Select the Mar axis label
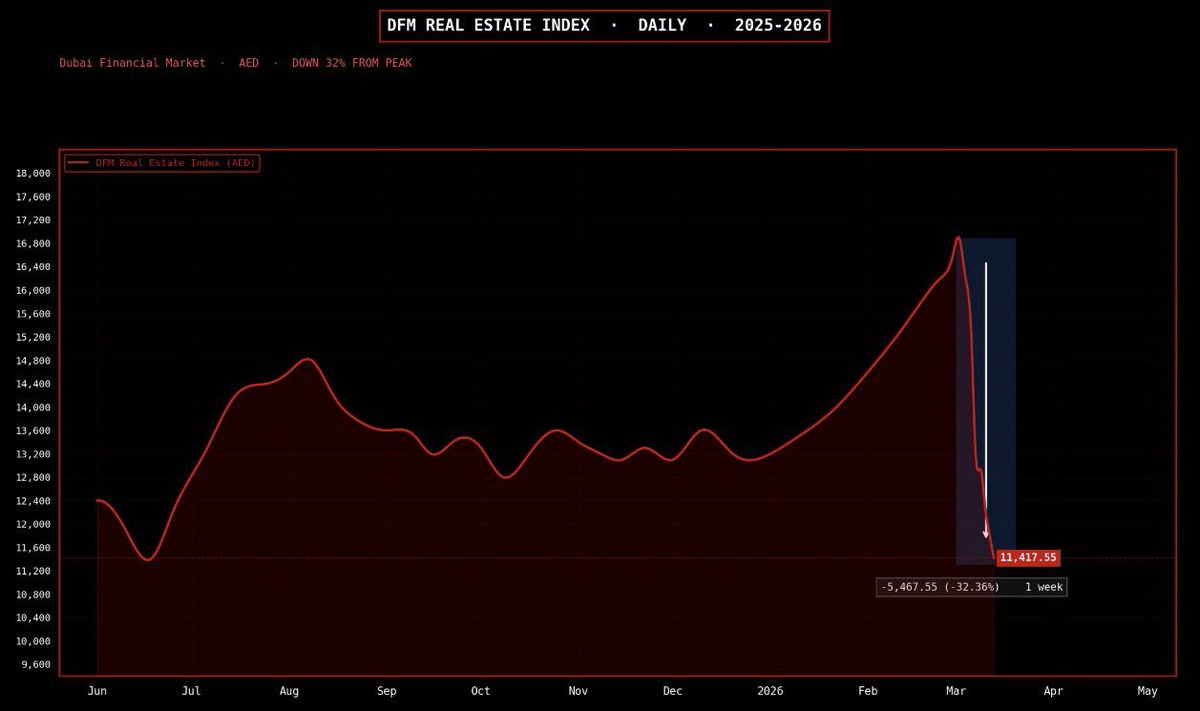The width and height of the screenshot is (1200, 711). point(955,691)
